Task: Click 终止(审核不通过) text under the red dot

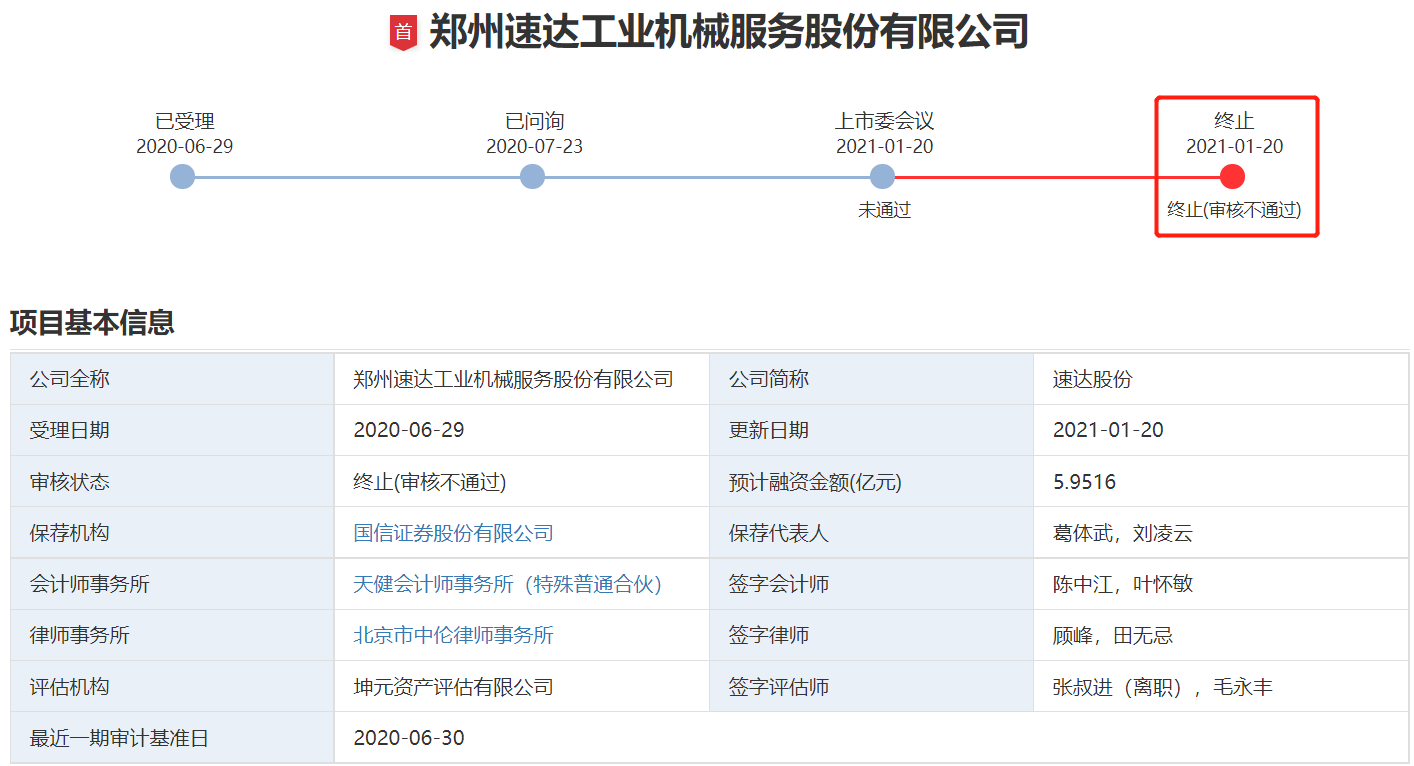Action: 1234,210
